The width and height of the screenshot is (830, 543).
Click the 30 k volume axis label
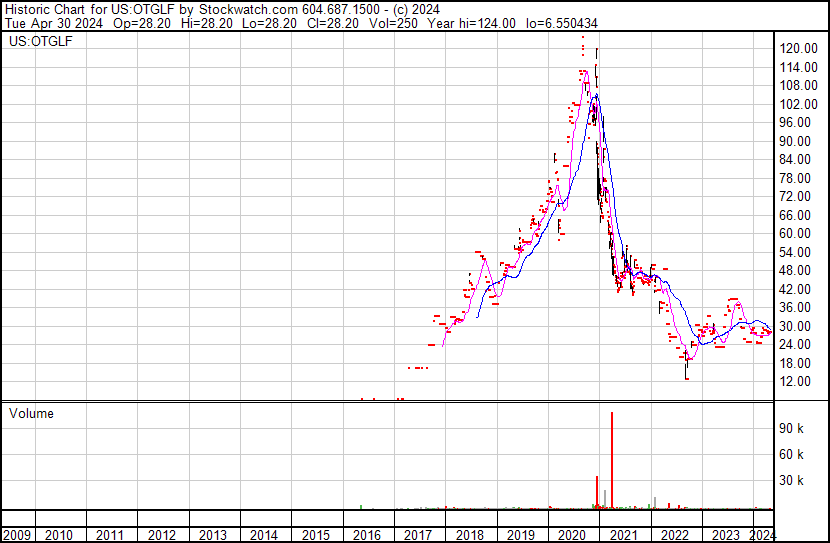click(791, 481)
